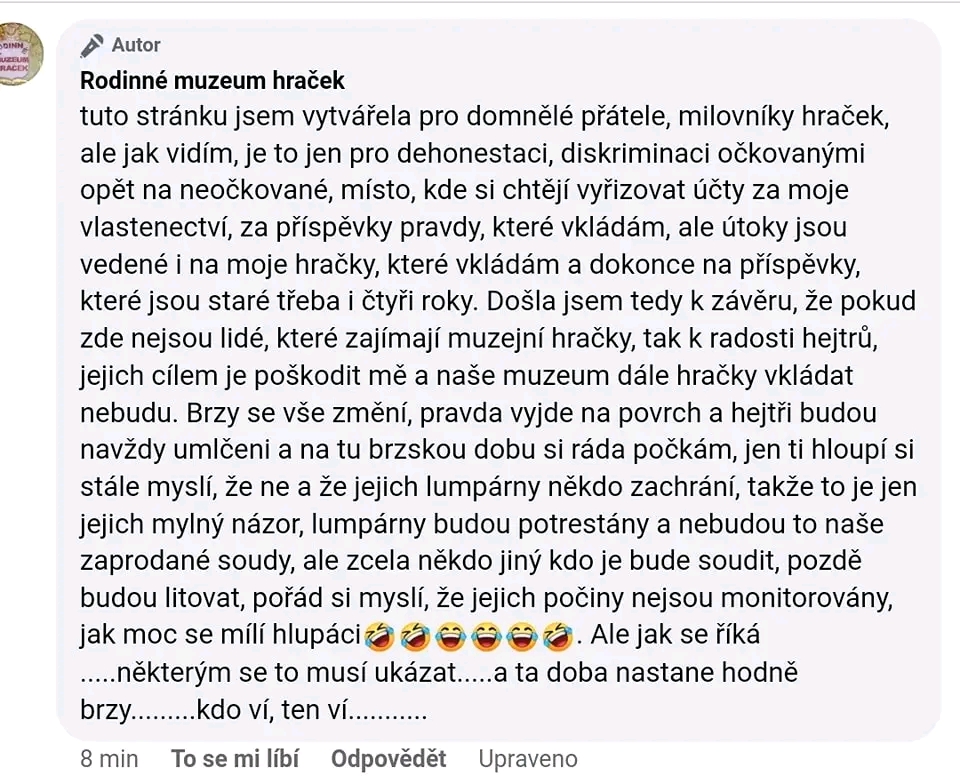Screen dimensions: 960x784
Task: Click the '8 min' timestamp
Action: point(108,758)
